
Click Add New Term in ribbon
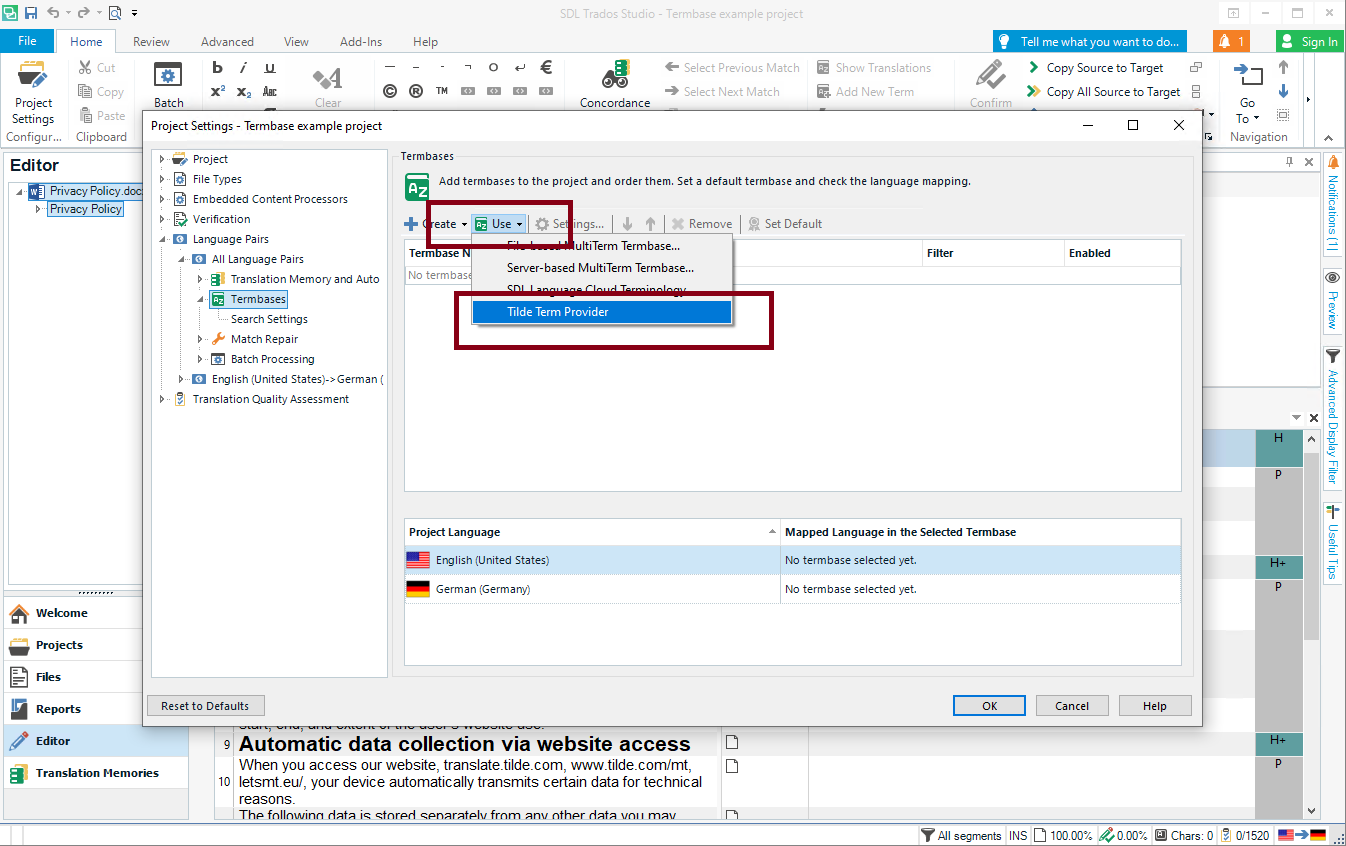[865, 92]
